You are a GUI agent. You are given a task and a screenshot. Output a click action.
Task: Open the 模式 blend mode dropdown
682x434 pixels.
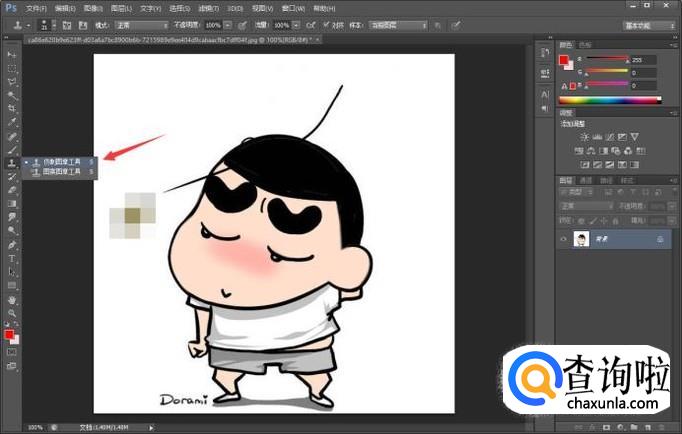click(x=142, y=25)
